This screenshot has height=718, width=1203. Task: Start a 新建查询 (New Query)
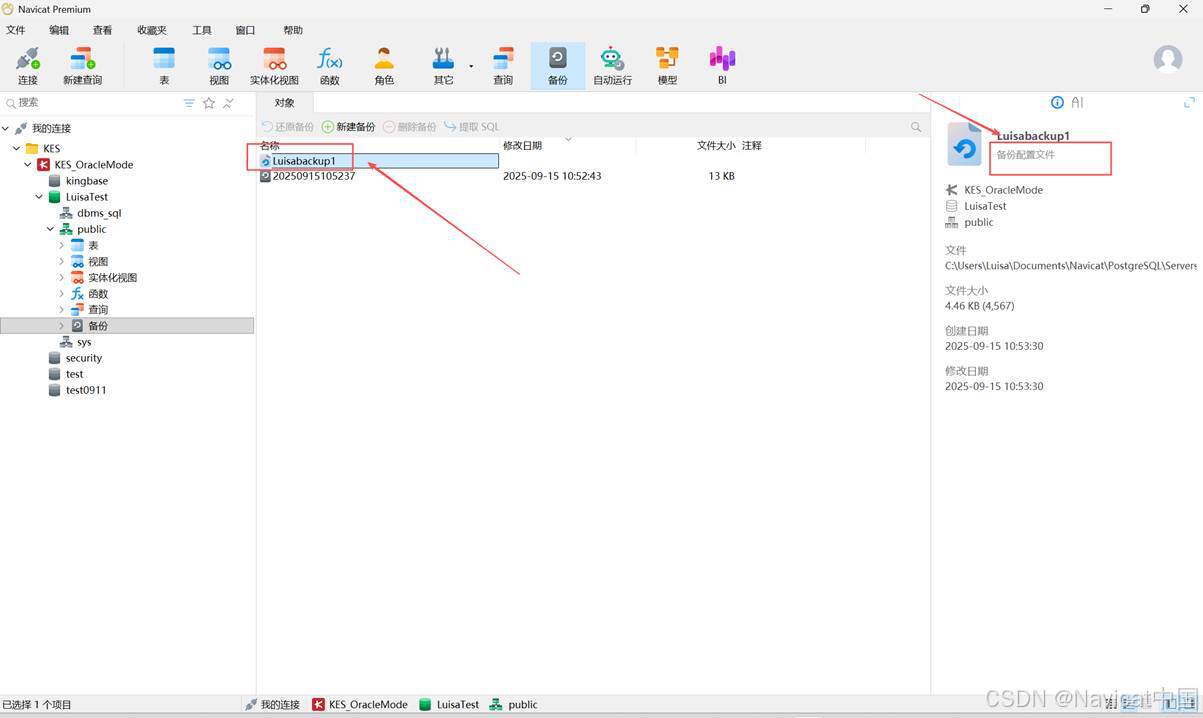coord(82,66)
